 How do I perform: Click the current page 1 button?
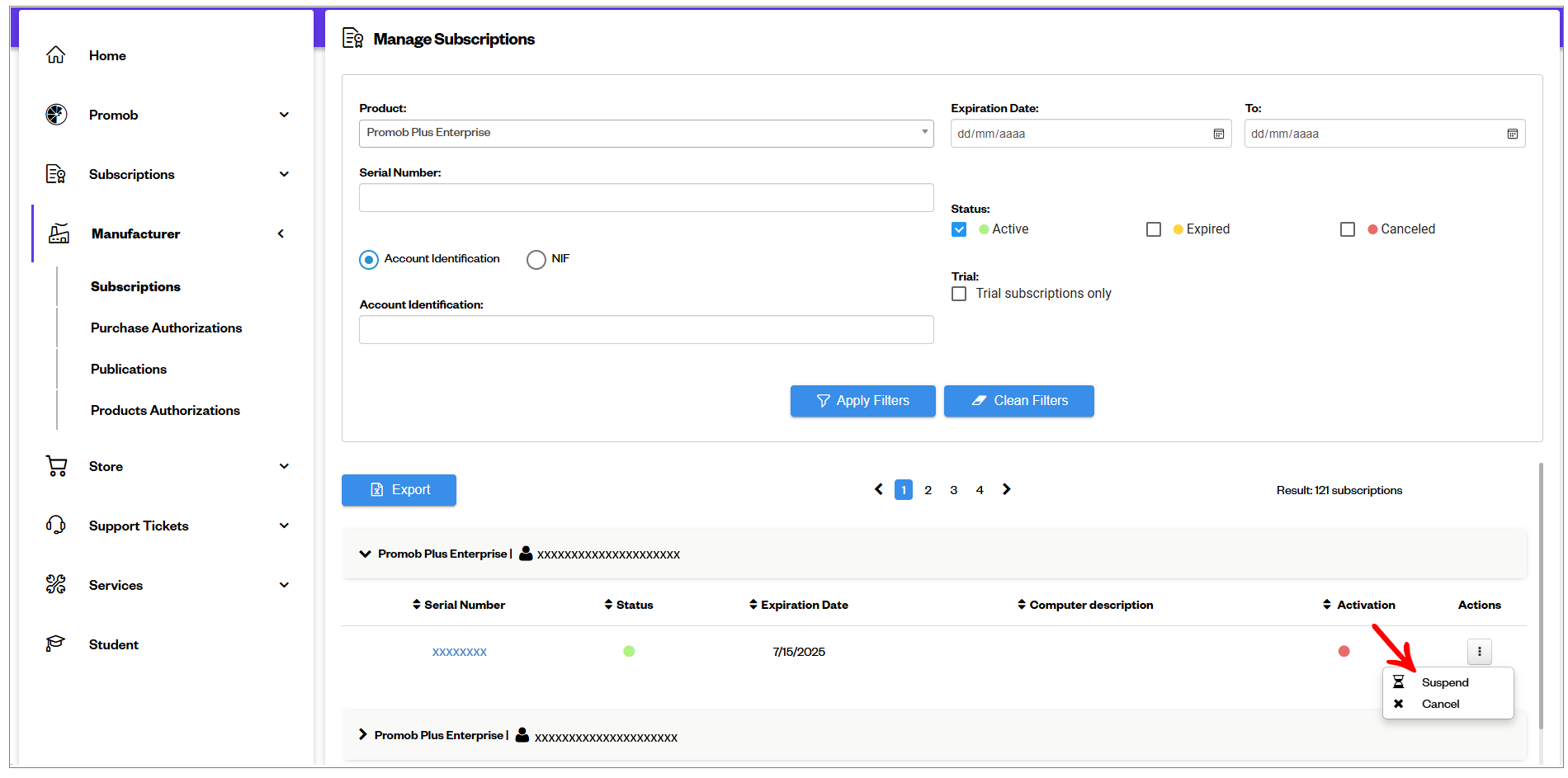(904, 490)
